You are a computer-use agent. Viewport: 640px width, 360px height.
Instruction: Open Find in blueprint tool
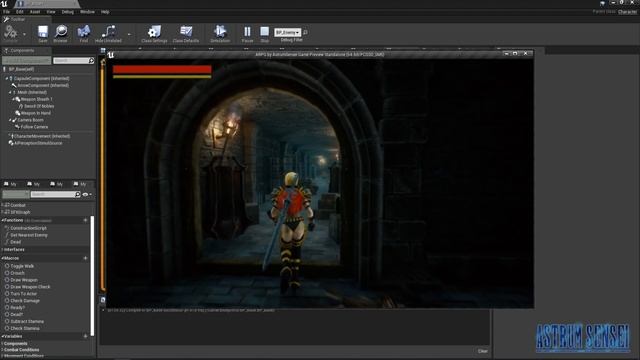point(83,33)
